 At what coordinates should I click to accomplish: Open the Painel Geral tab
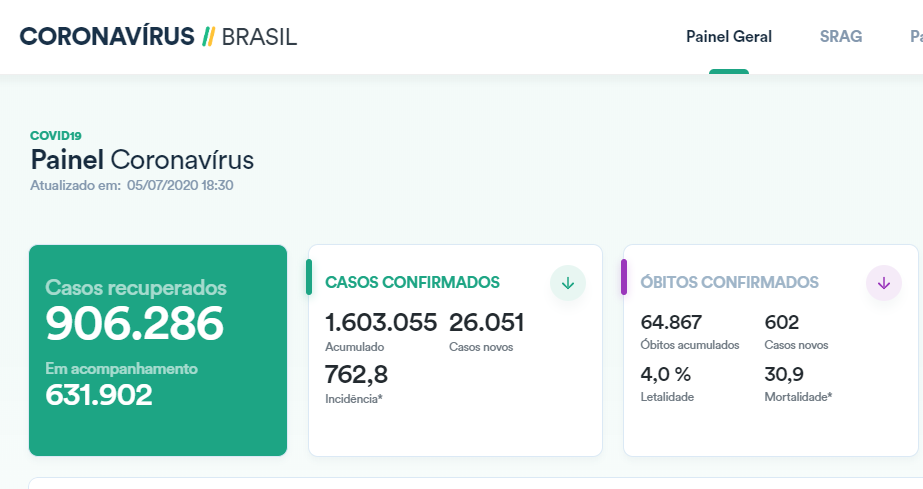729,37
